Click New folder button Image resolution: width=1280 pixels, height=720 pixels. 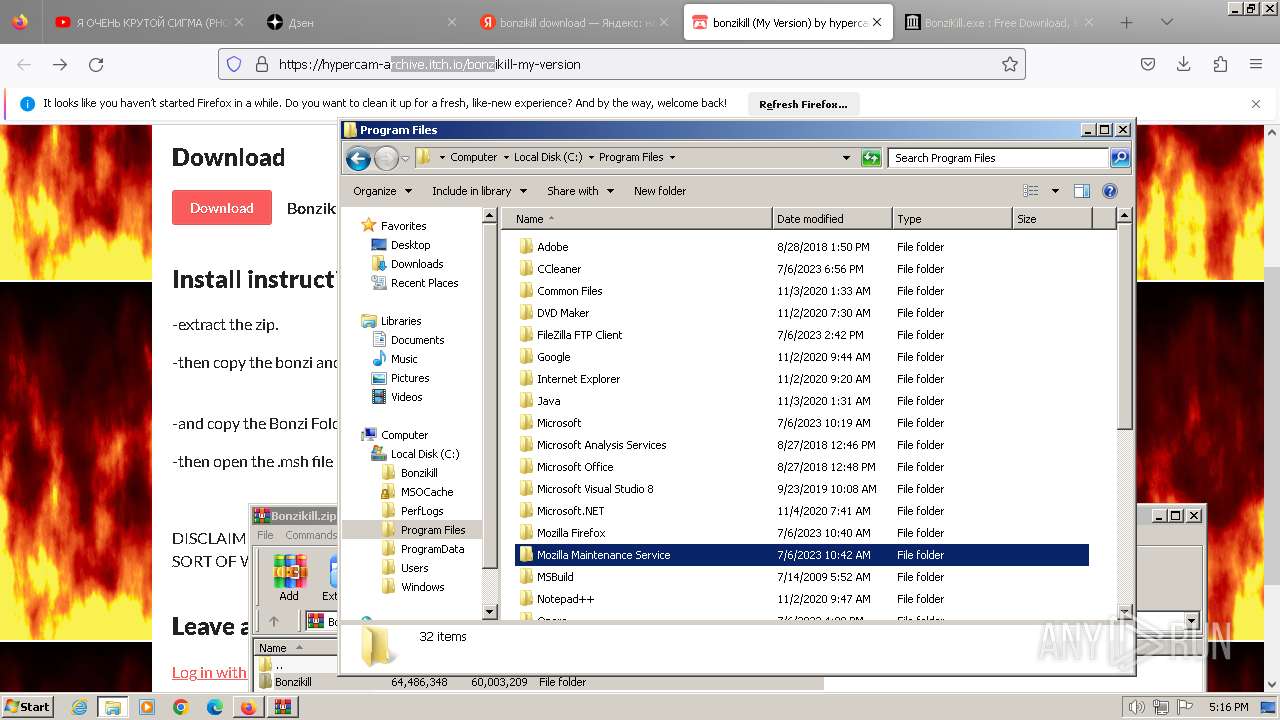point(660,191)
